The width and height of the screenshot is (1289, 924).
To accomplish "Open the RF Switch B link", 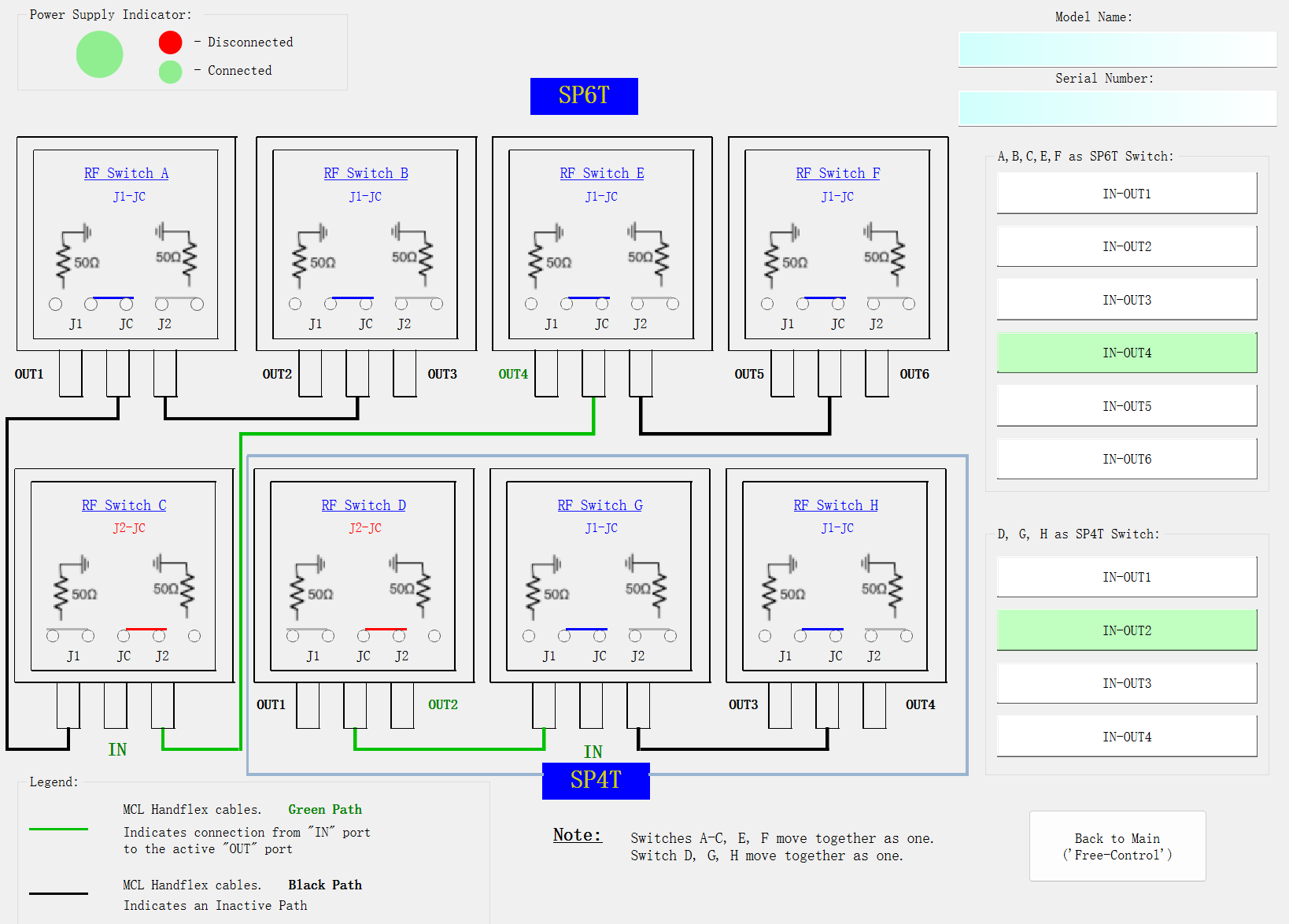I will click(x=366, y=173).
